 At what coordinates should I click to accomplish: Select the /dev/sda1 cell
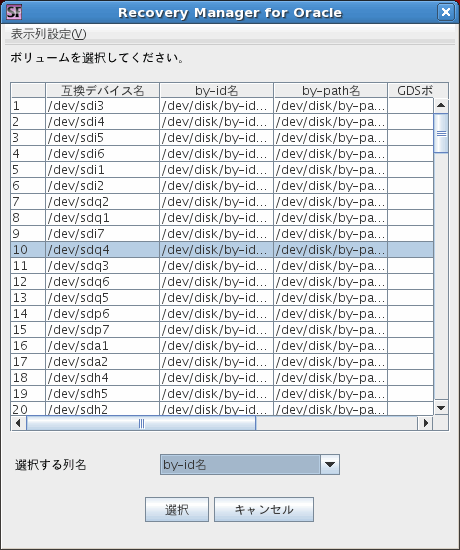tap(102, 346)
